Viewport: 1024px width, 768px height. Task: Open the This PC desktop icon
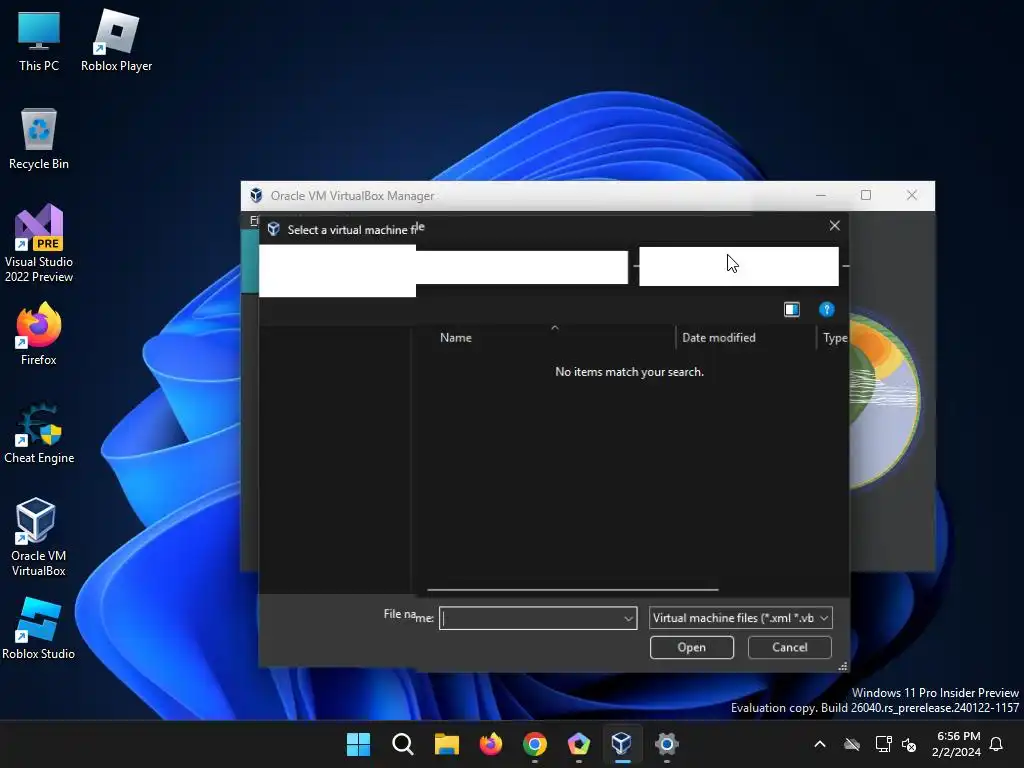click(39, 40)
